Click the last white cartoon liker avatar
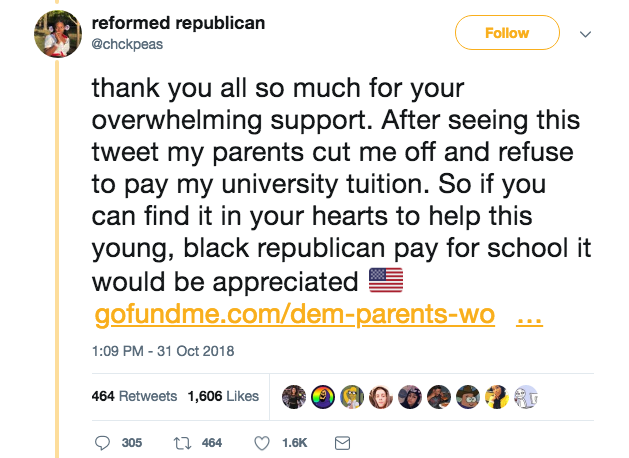 click(x=527, y=396)
